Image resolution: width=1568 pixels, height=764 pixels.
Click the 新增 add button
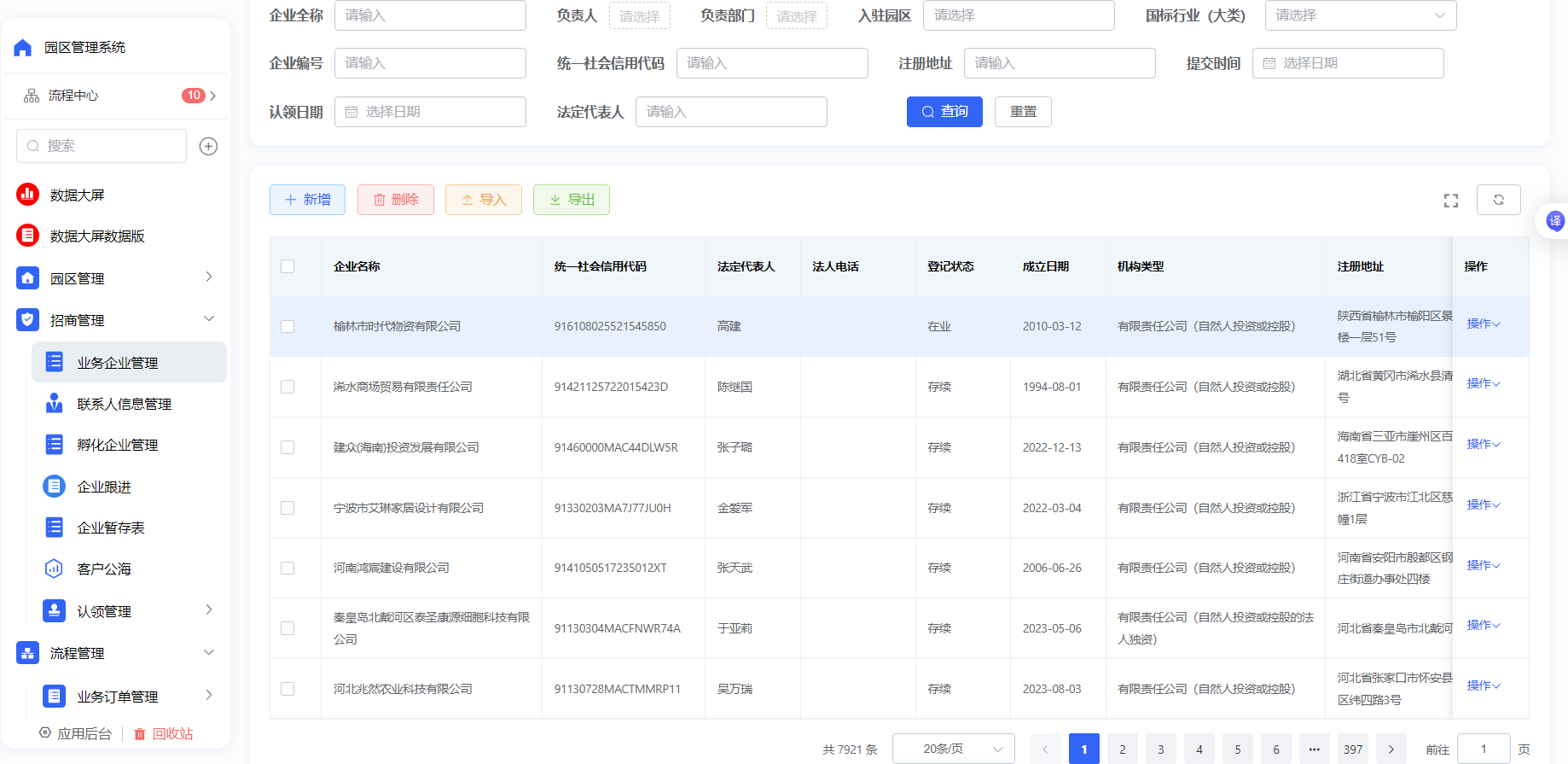(x=307, y=200)
